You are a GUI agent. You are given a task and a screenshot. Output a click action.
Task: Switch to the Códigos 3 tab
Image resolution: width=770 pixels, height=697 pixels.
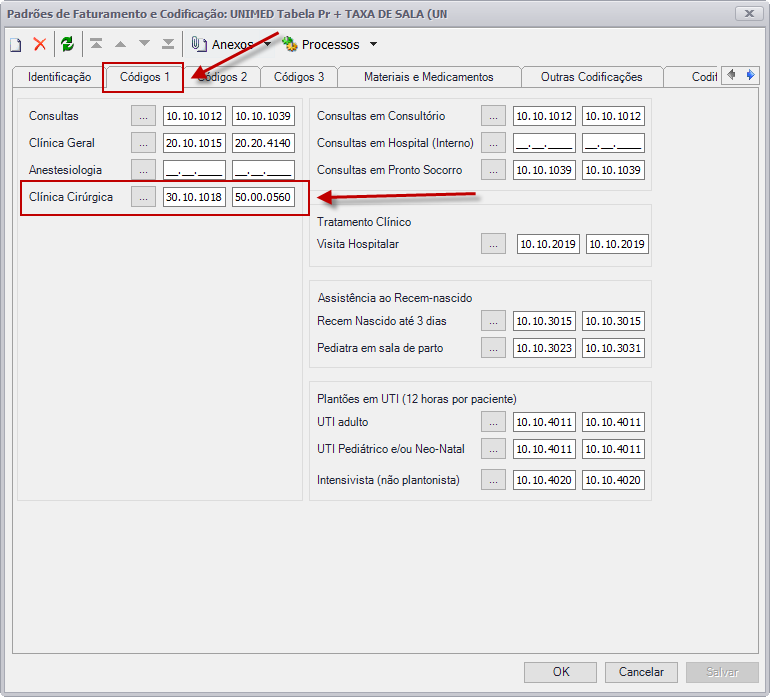[299, 77]
